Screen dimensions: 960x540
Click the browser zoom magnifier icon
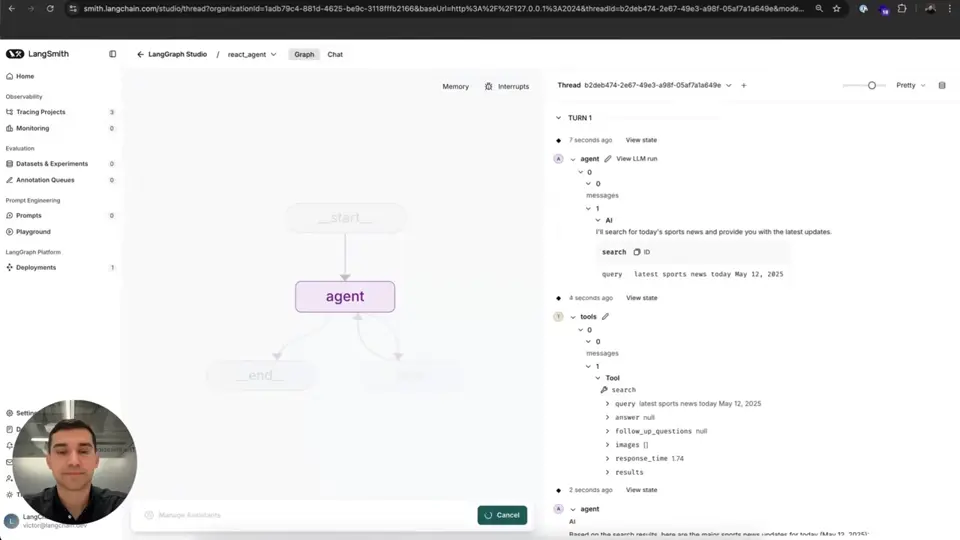tap(819, 9)
